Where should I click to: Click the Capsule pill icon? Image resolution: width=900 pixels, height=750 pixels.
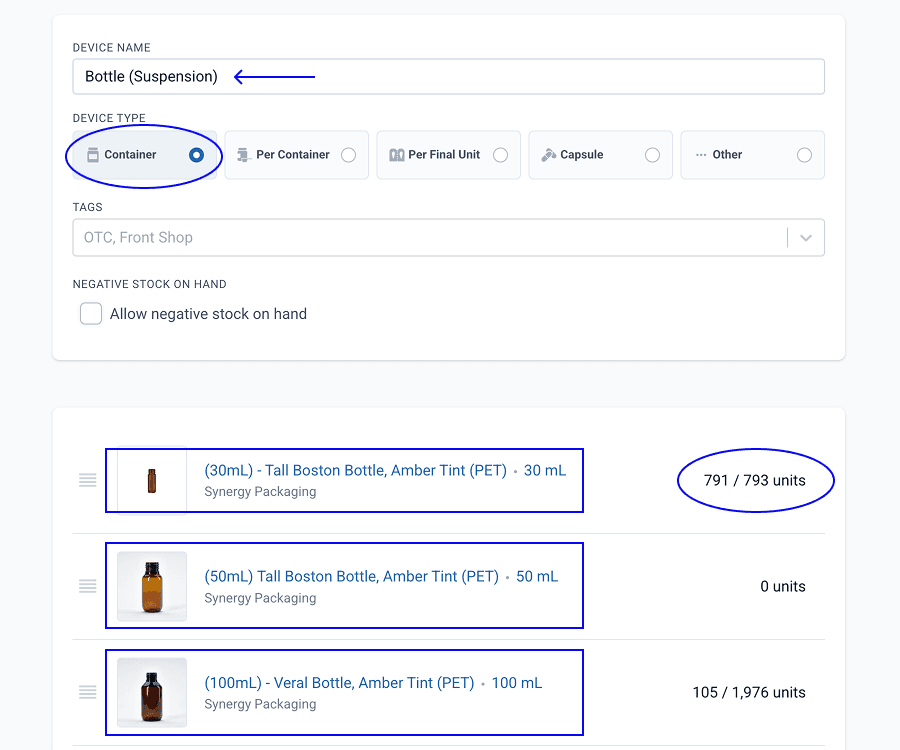point(549,155)
